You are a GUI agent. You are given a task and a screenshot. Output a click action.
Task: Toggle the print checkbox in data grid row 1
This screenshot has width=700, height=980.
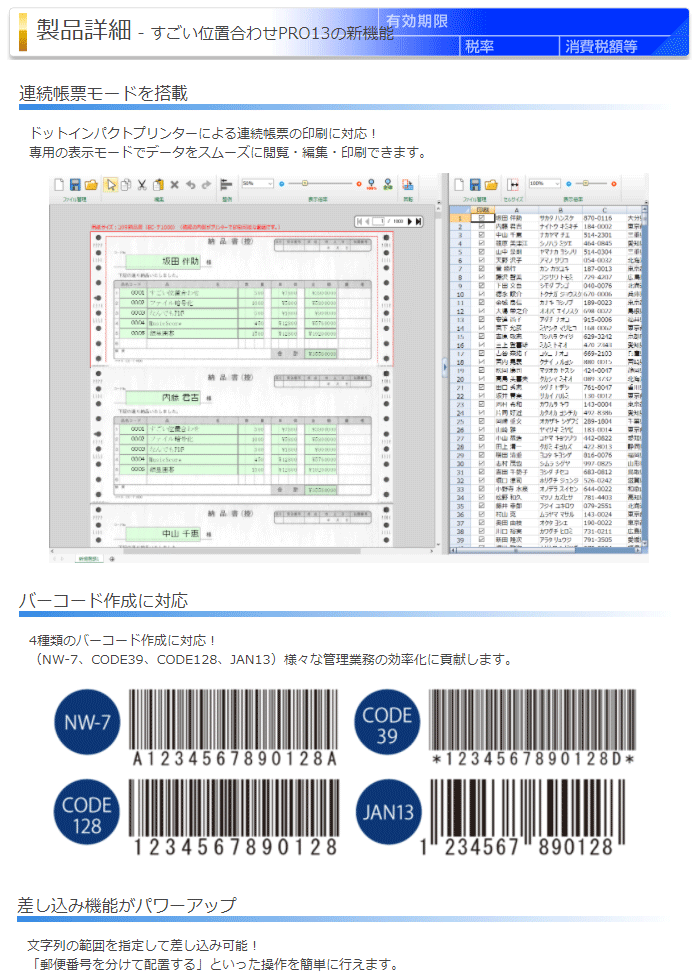point(482,219)
